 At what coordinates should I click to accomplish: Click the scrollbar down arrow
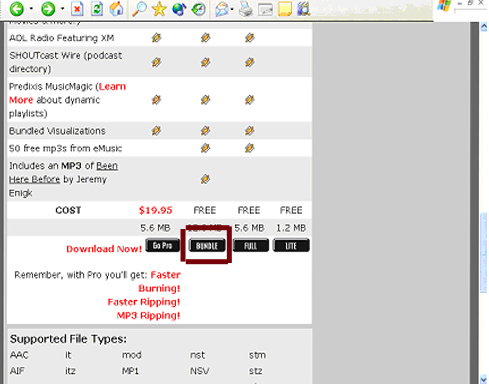[484, 379]
